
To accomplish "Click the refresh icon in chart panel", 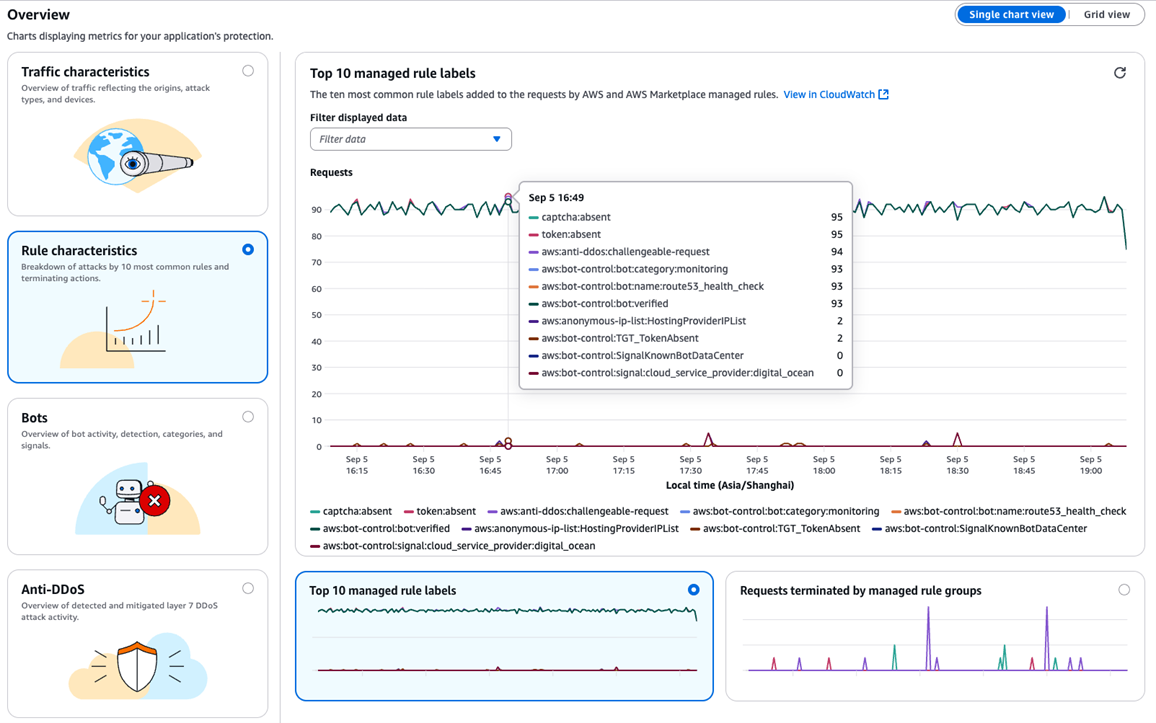I will coord(1120,73).
